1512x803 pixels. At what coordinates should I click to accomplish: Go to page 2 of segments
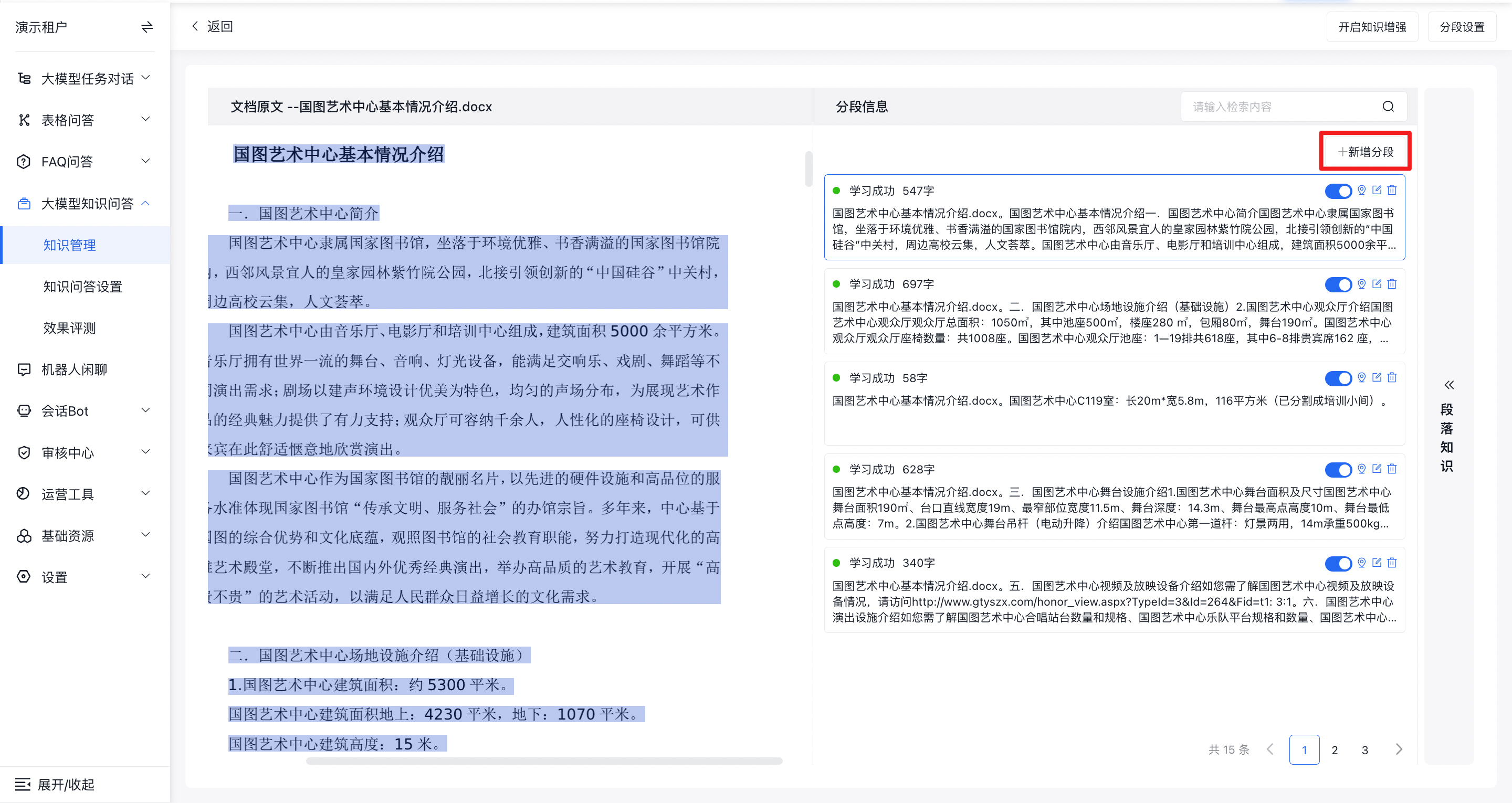[1335, 749]
